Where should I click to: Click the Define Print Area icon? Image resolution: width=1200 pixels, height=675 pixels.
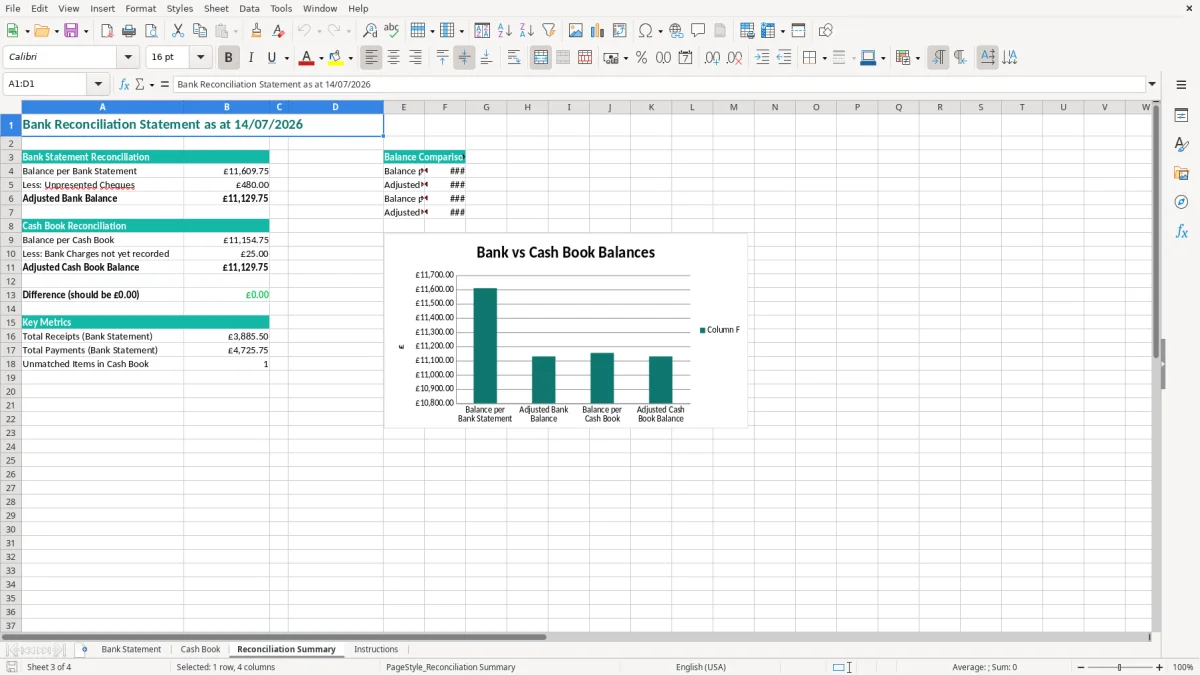tap(747, 31)
